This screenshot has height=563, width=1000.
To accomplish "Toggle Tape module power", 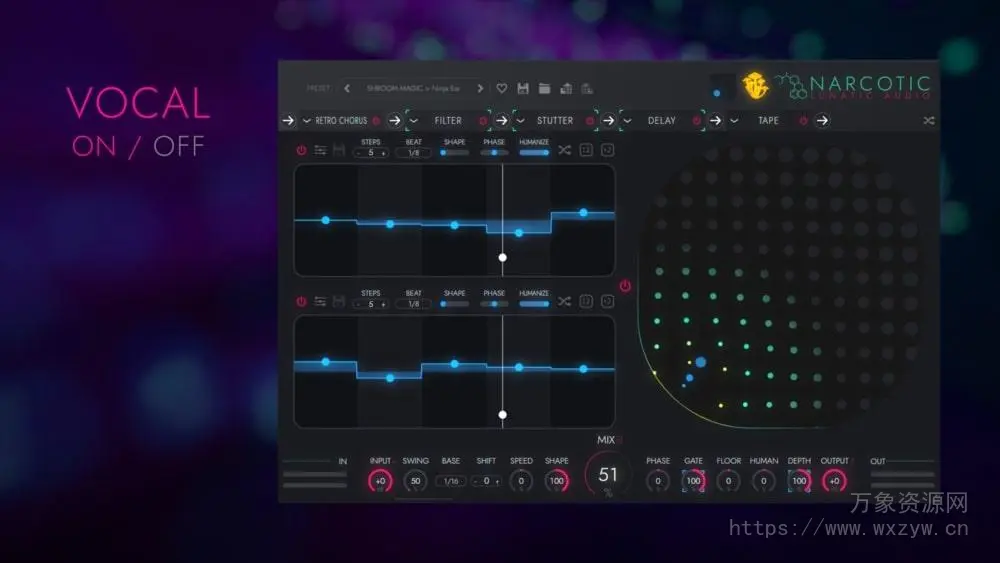I will (804, 121).
